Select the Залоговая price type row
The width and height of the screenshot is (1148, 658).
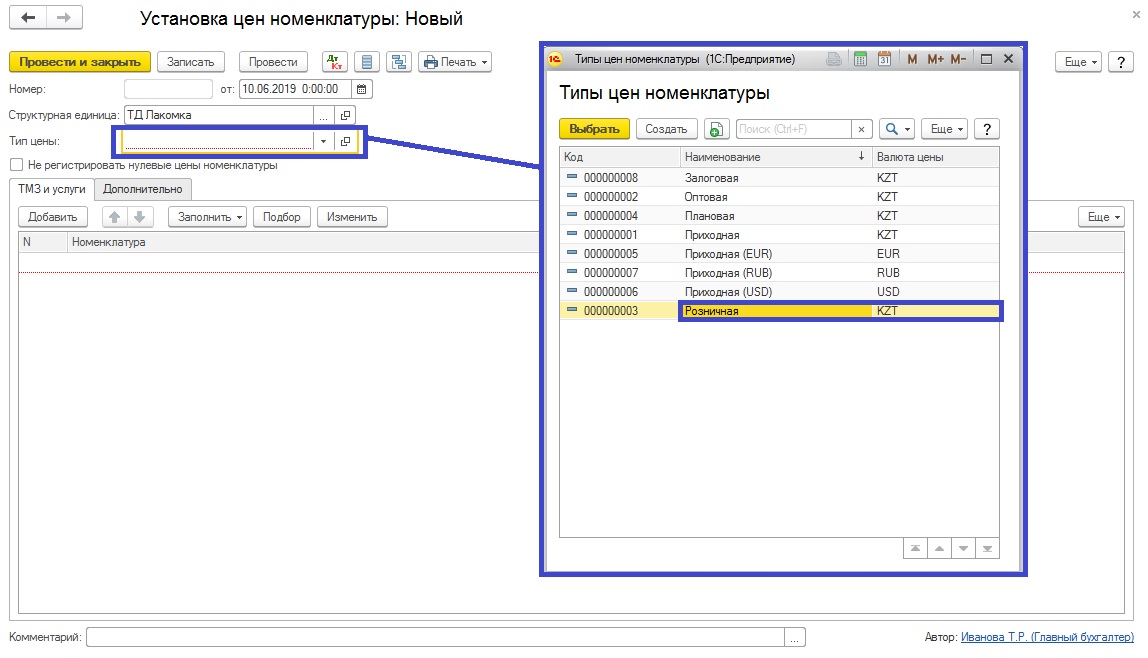pyautogui.click(x=780, y=178)
